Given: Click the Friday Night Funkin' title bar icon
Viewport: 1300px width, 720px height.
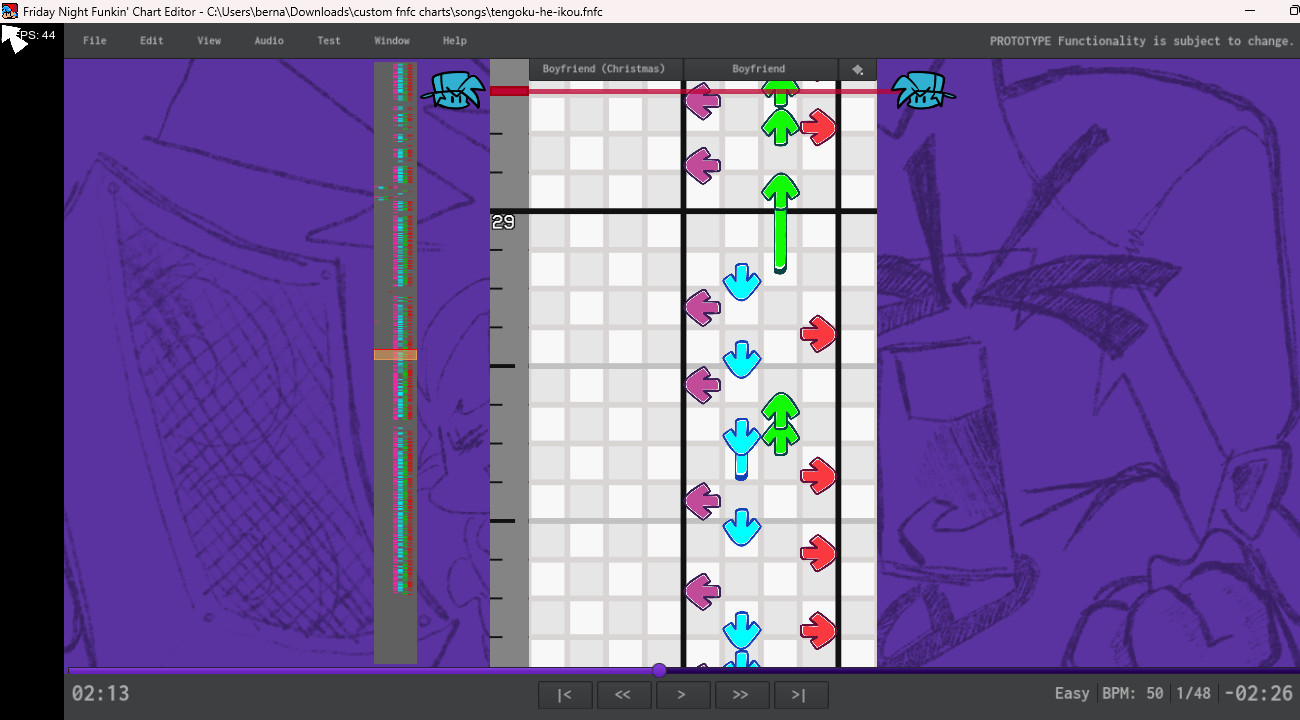Looking at the screenshot, I should coord(10,11).
